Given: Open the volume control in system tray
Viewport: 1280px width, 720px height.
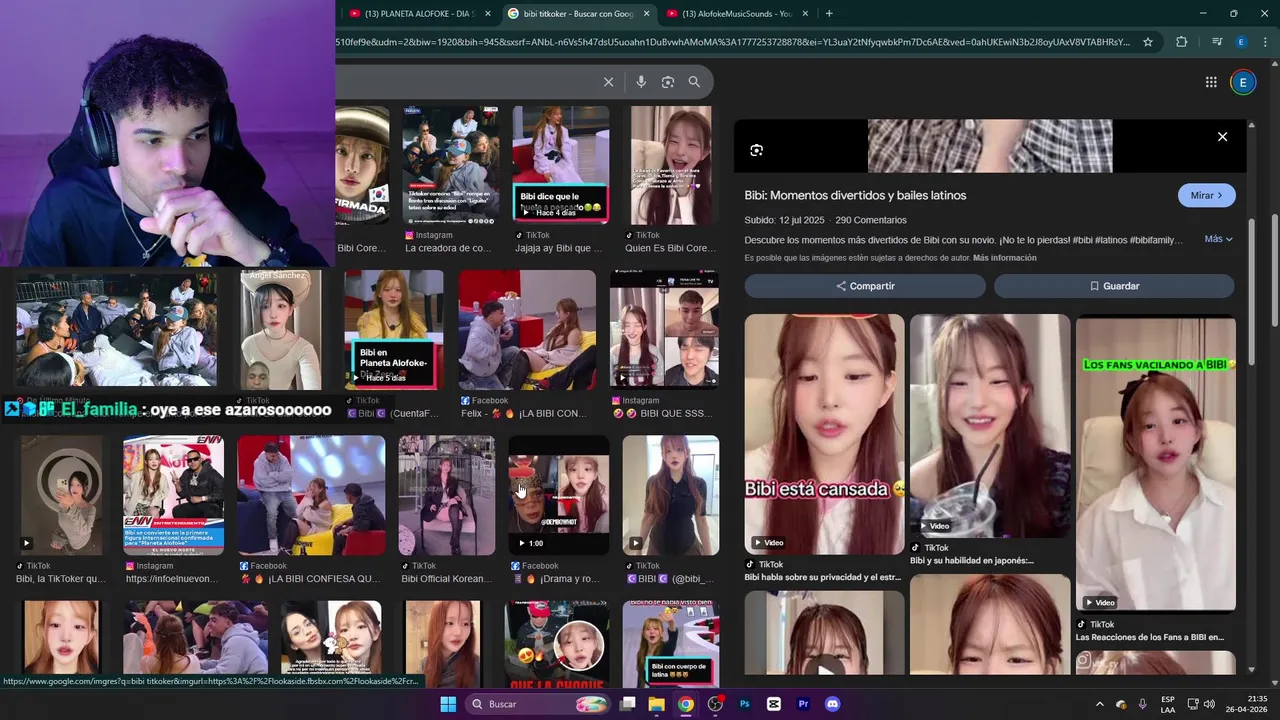Looking at the screenshot, I should tap(1209, 704).
